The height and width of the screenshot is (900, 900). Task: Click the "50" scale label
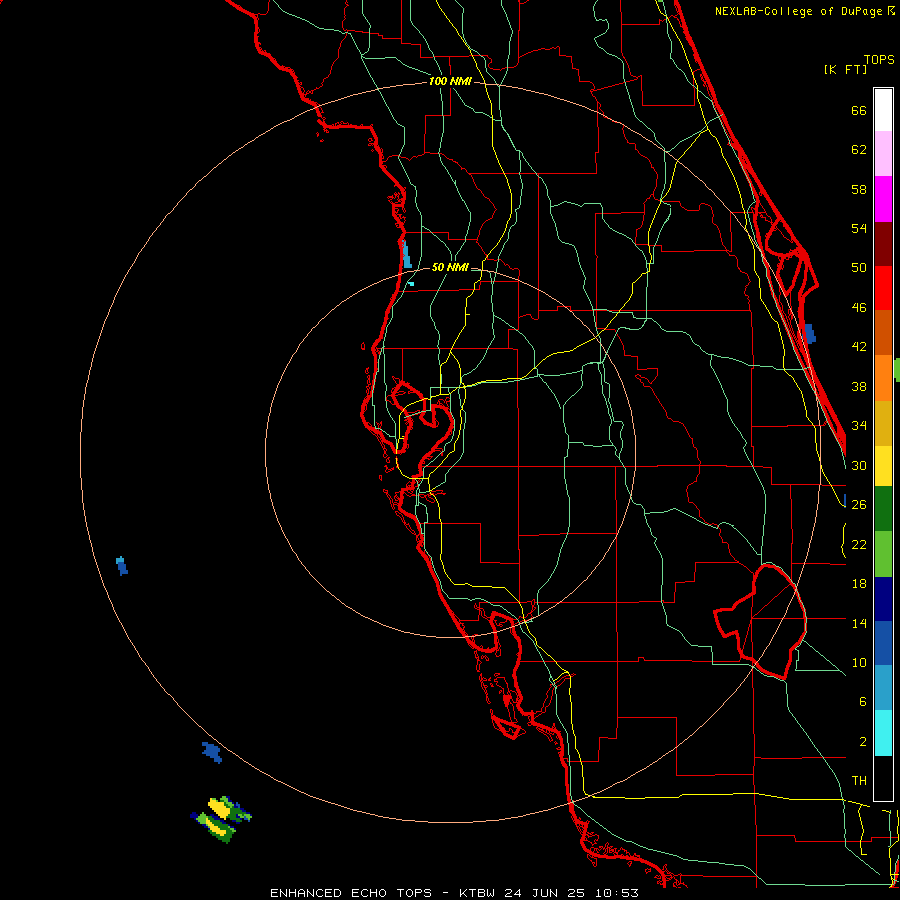click(x=859, y=268)
